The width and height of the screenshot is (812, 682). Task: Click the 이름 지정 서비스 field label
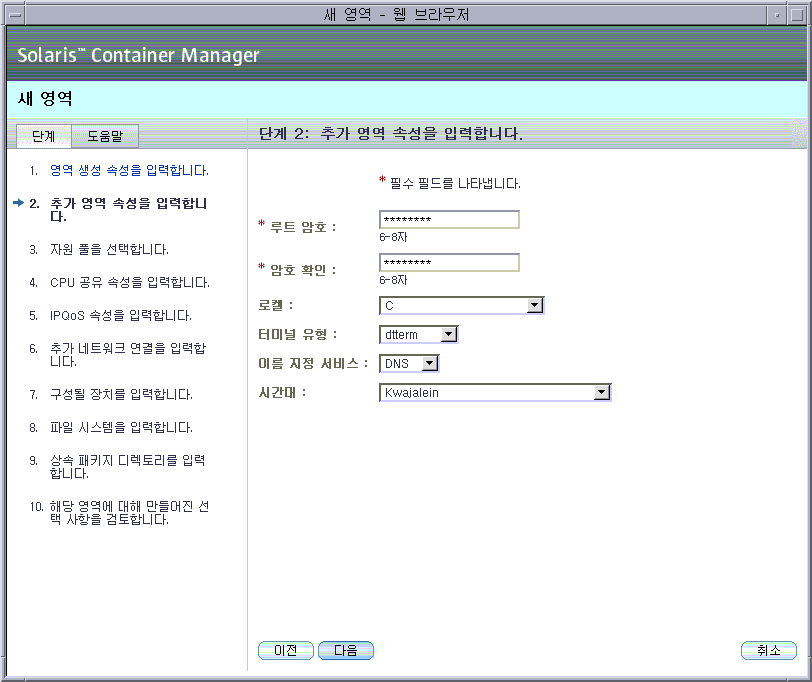coord(313,364)
